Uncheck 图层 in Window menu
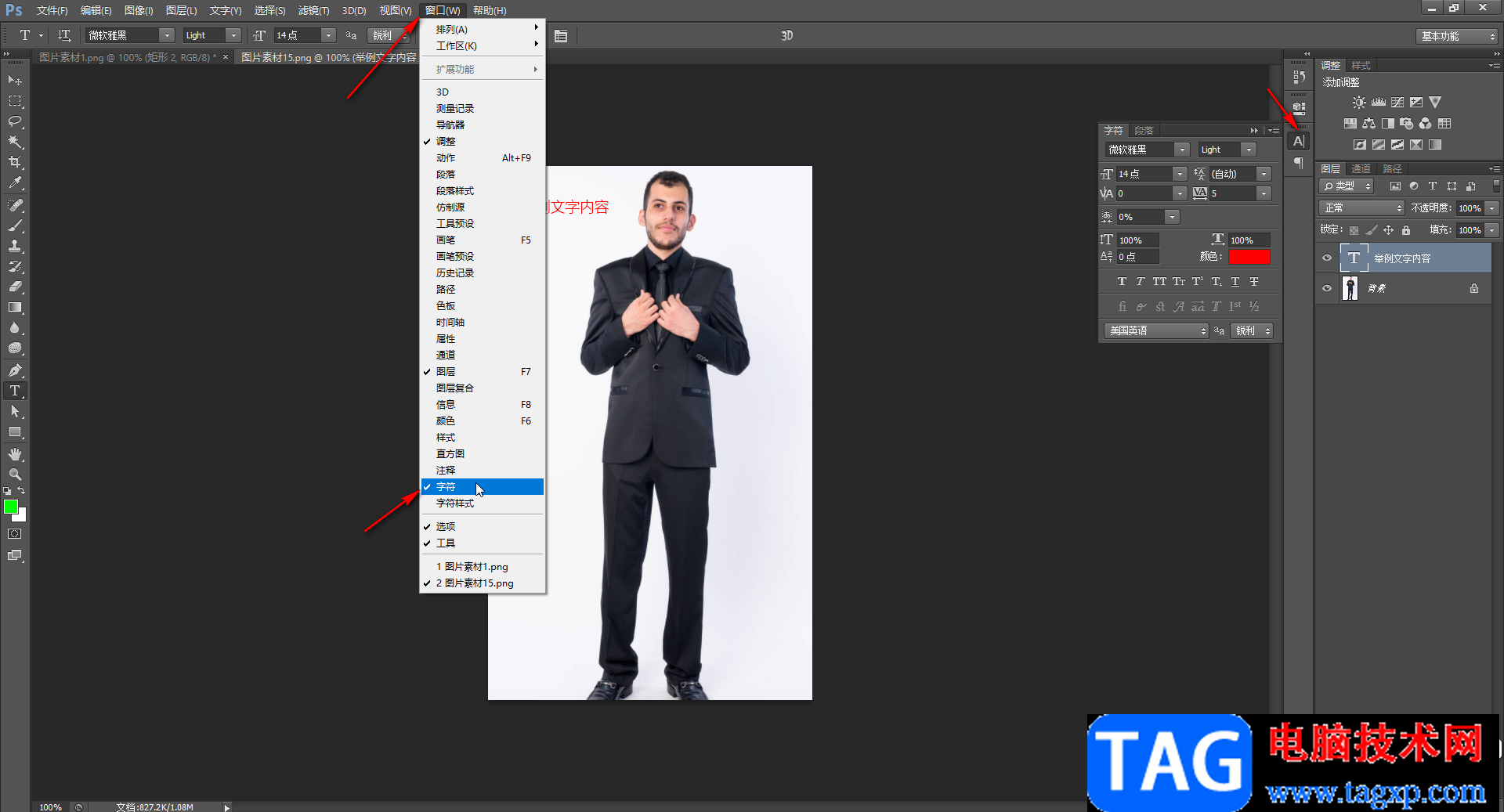The height and width of the screenshot is (812, 1504). pyautogui.click(x=483, y=372)
